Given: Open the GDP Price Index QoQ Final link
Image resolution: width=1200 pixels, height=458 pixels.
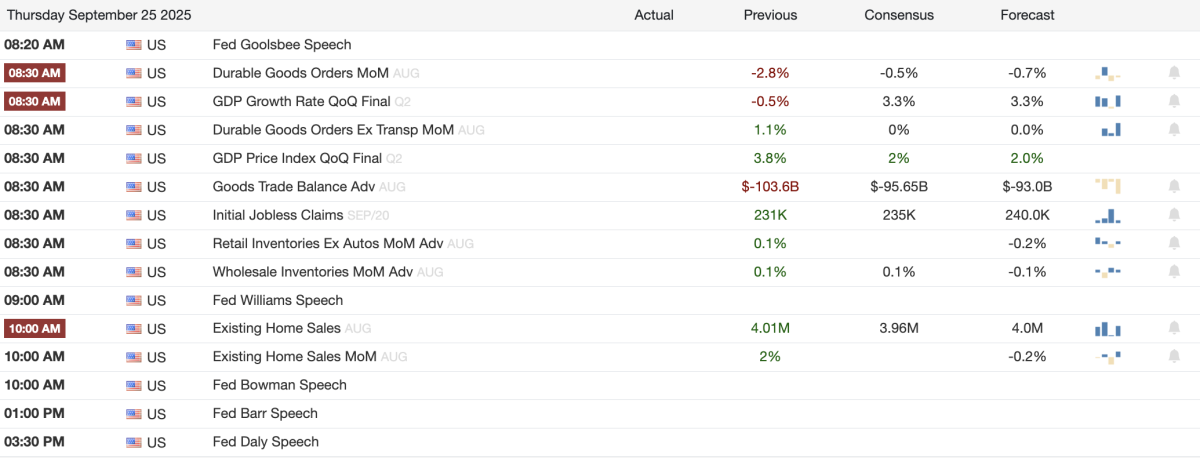Looking at the screenshot, I should coord(298,158).
